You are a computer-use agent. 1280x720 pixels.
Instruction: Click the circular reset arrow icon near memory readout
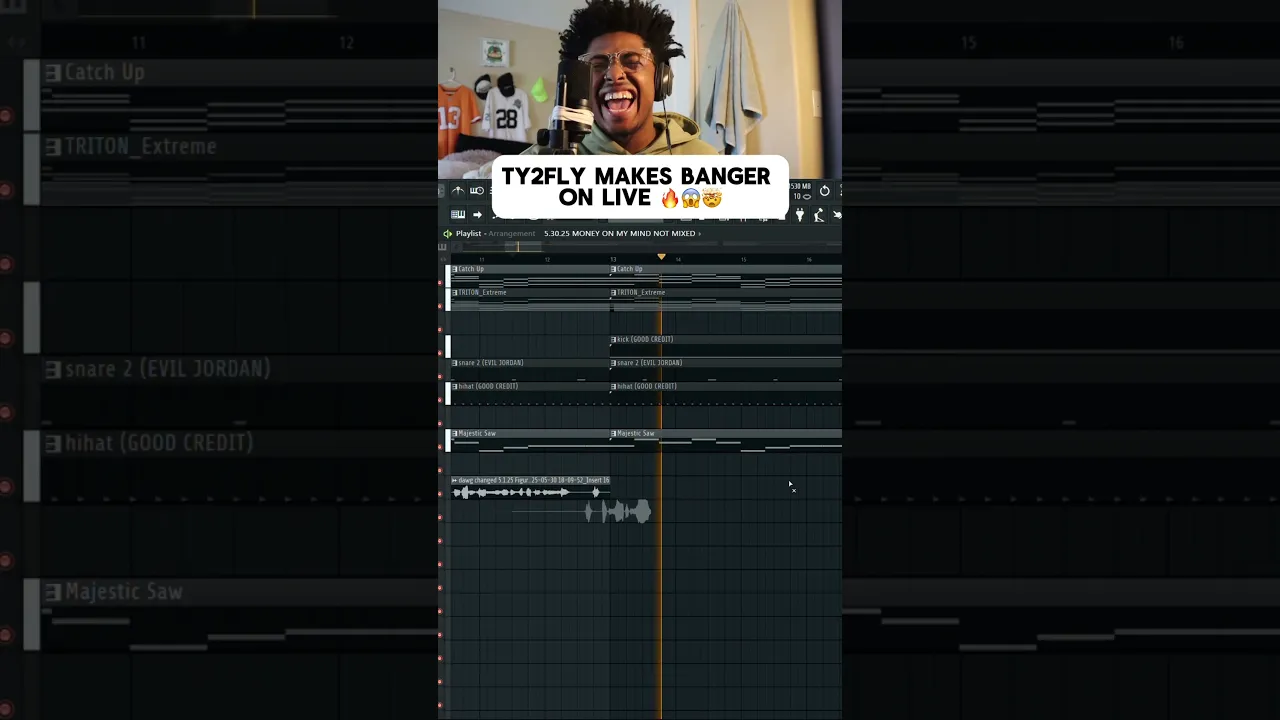pos(824,190)
